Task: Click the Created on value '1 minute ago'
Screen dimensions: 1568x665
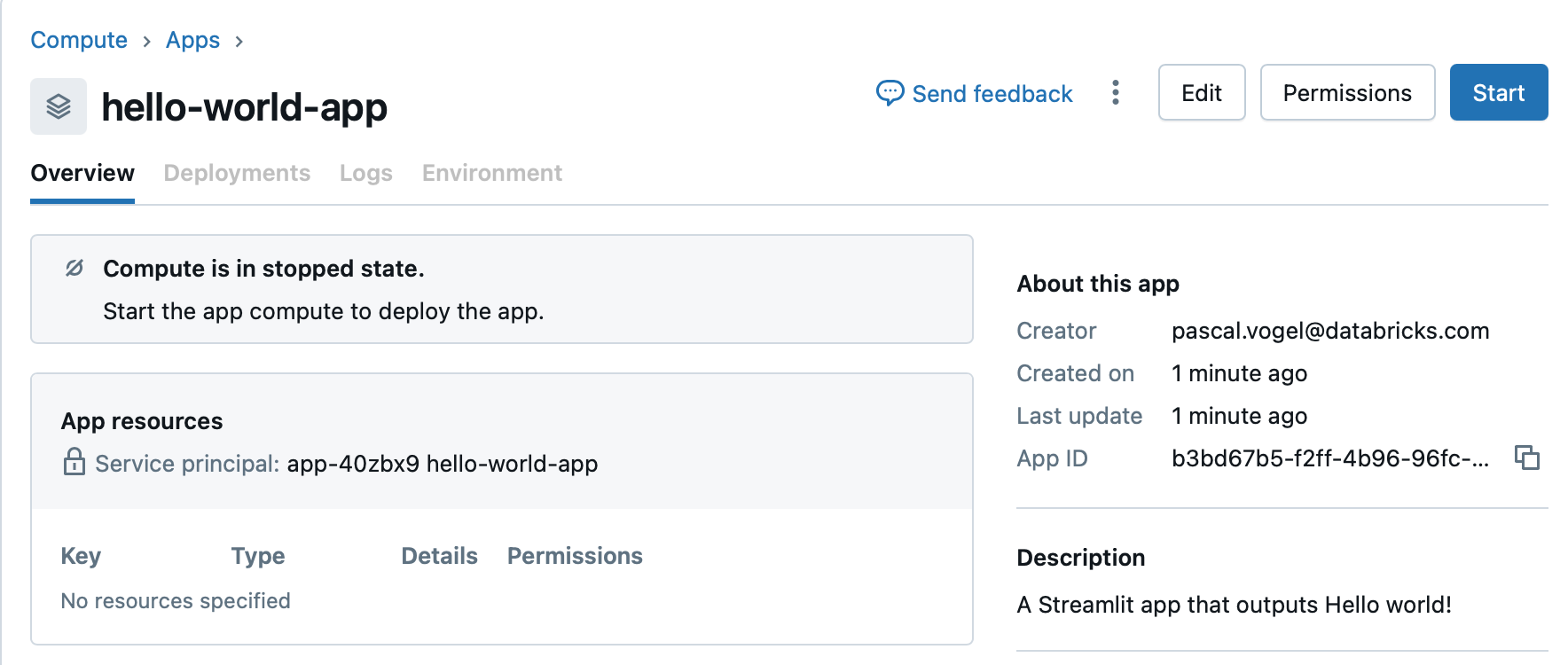Action: [1239, 373]
